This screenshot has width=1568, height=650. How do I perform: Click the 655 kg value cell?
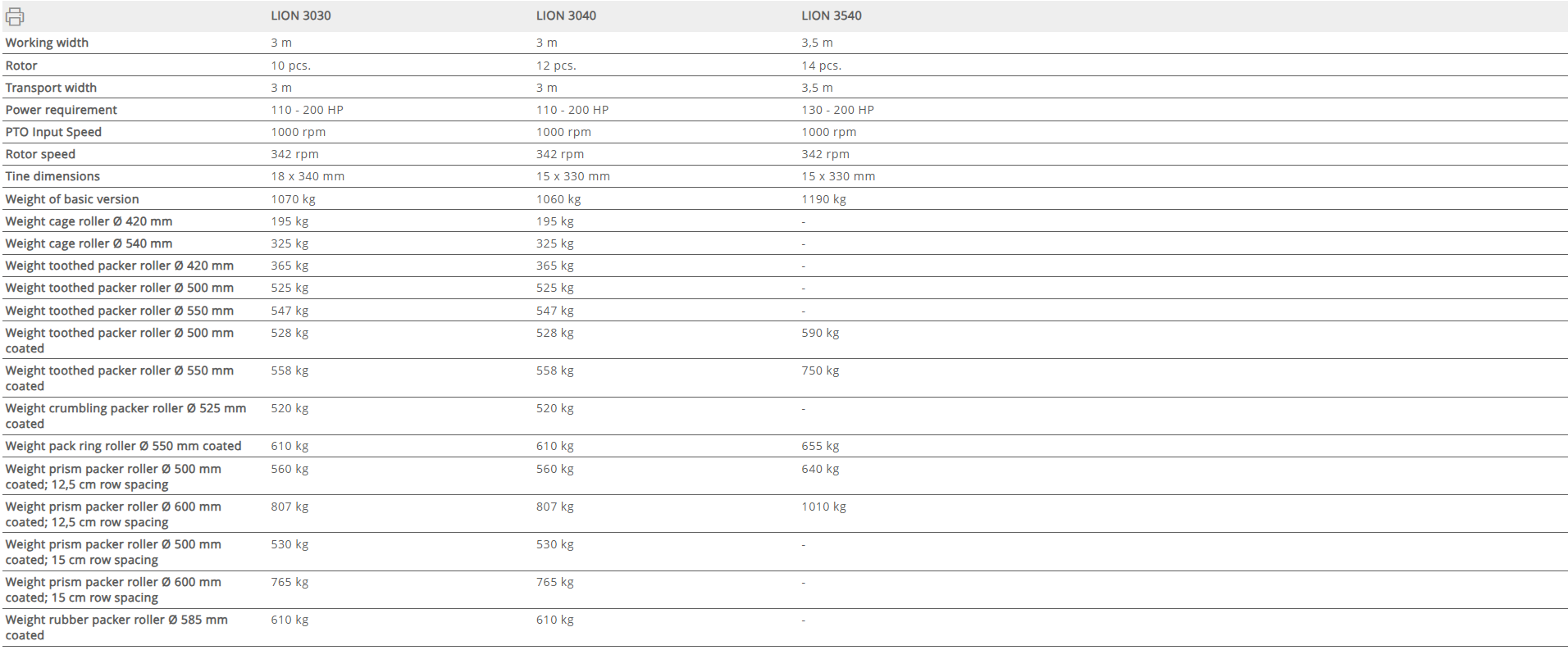coord(820,446)
